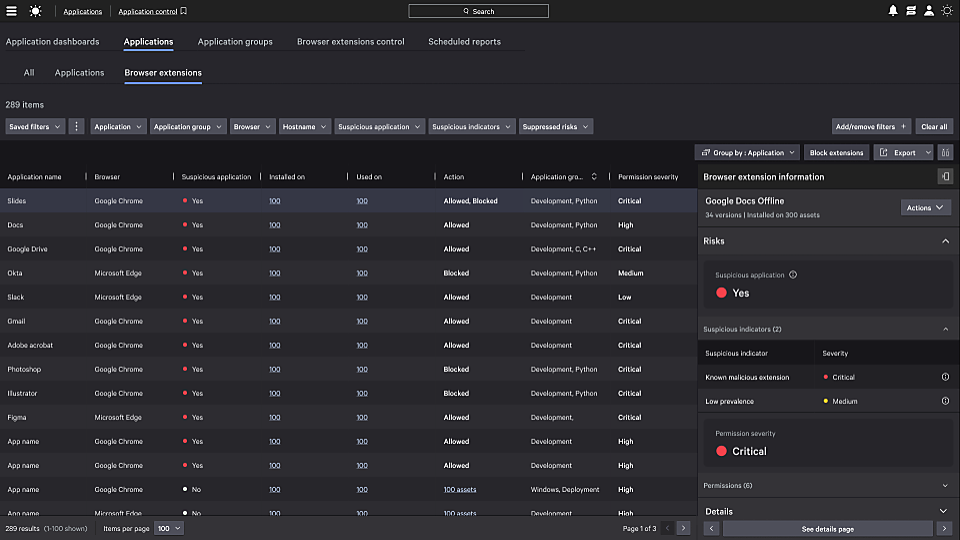Collapse the Risks section
Screen dimensions: 960x540
point(945,241)
